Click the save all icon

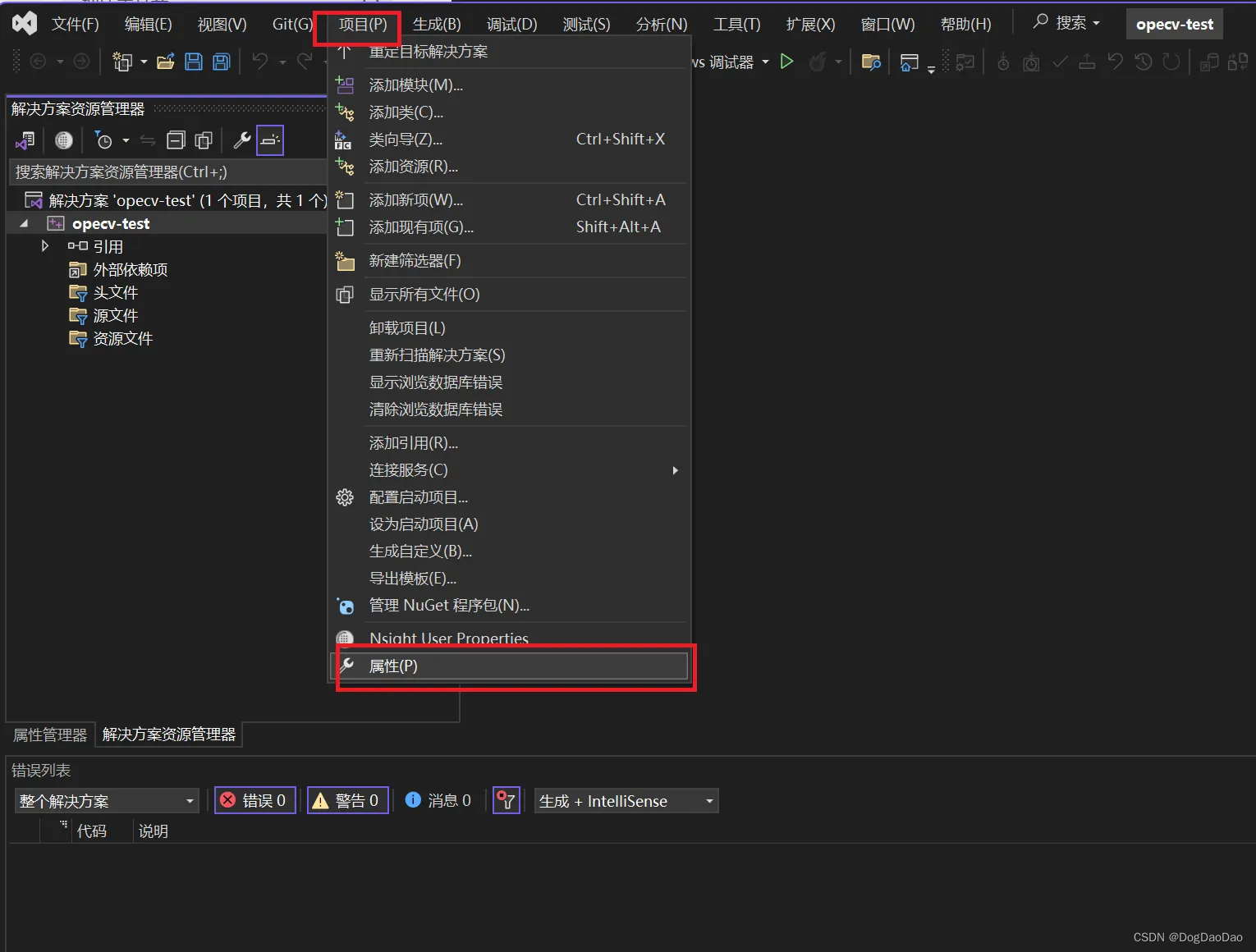(222, 62)
